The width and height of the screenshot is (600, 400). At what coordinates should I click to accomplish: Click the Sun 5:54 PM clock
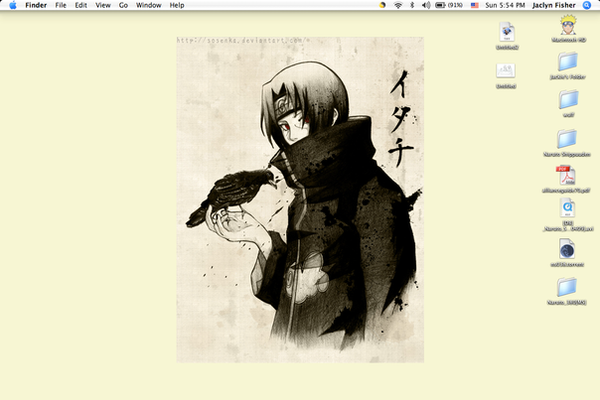pos(505,5)
